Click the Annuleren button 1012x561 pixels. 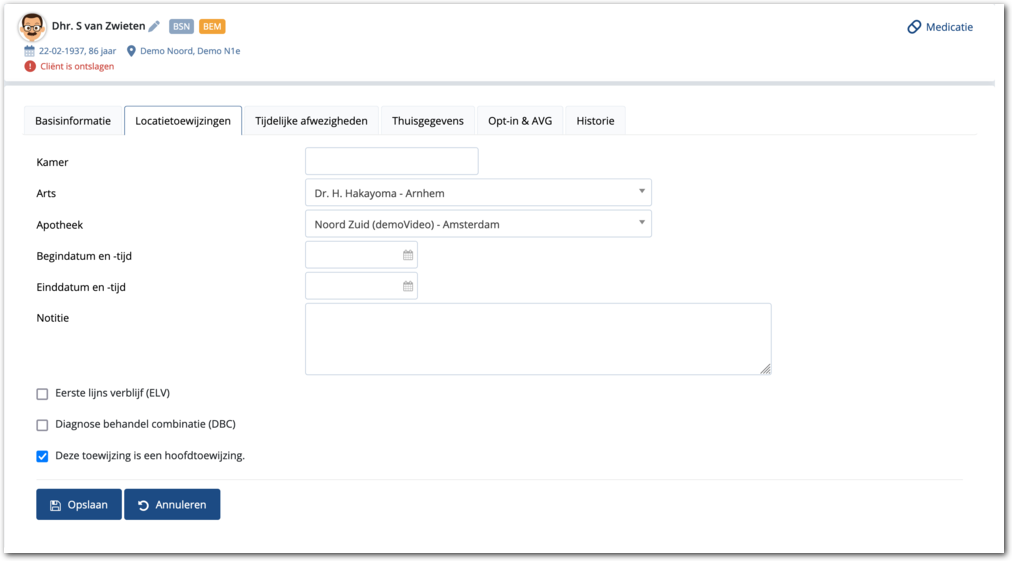coord(172,505)
